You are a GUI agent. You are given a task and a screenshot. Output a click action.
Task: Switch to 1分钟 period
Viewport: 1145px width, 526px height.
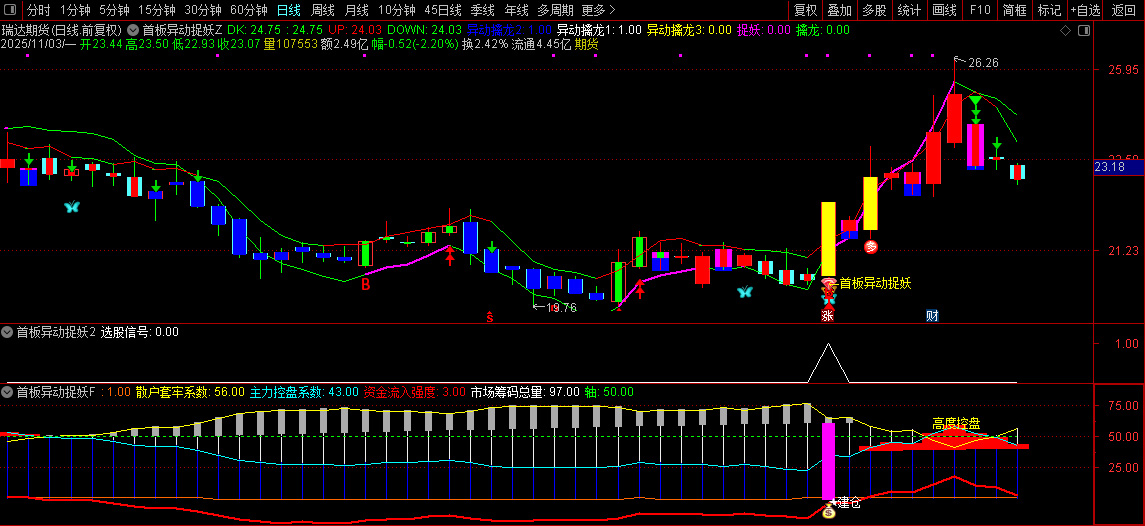75,10
